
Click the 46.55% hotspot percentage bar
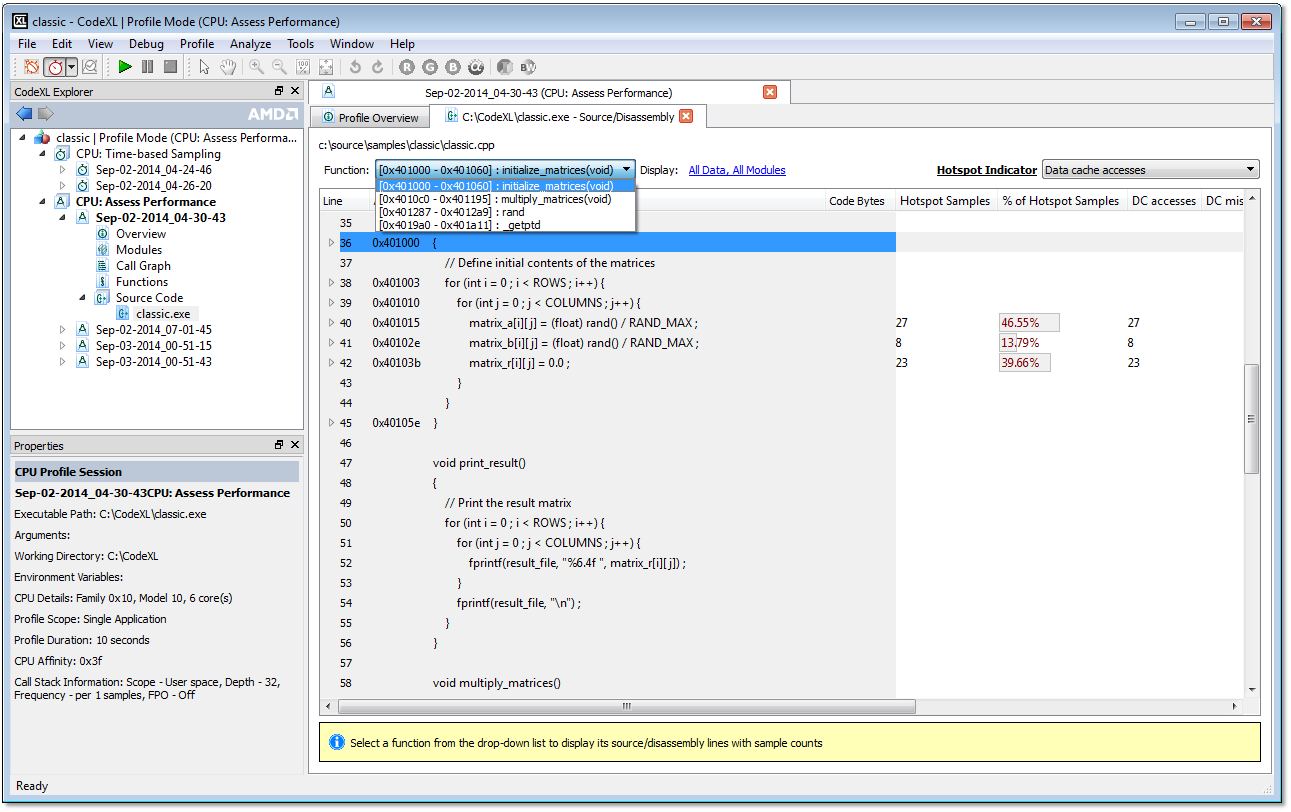click(x=1029, y=323)
